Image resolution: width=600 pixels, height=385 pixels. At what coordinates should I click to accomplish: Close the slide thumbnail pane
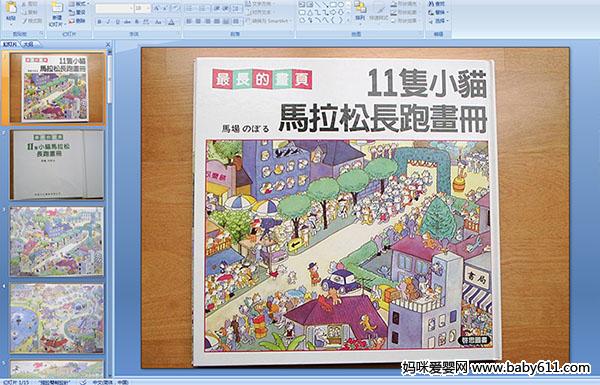(x=108, y=44)
